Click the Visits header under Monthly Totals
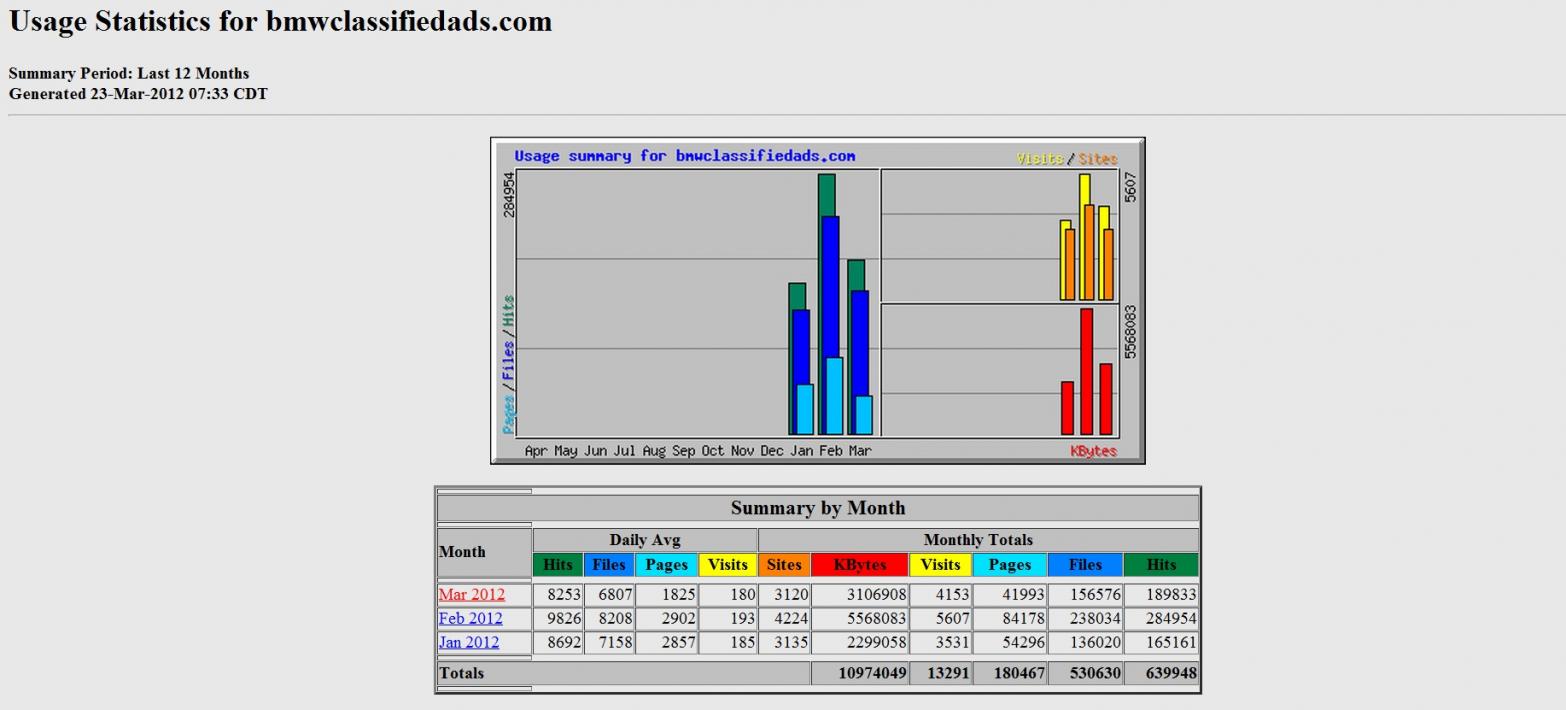Screen dimensions: 1566x710 click(940, 565)
